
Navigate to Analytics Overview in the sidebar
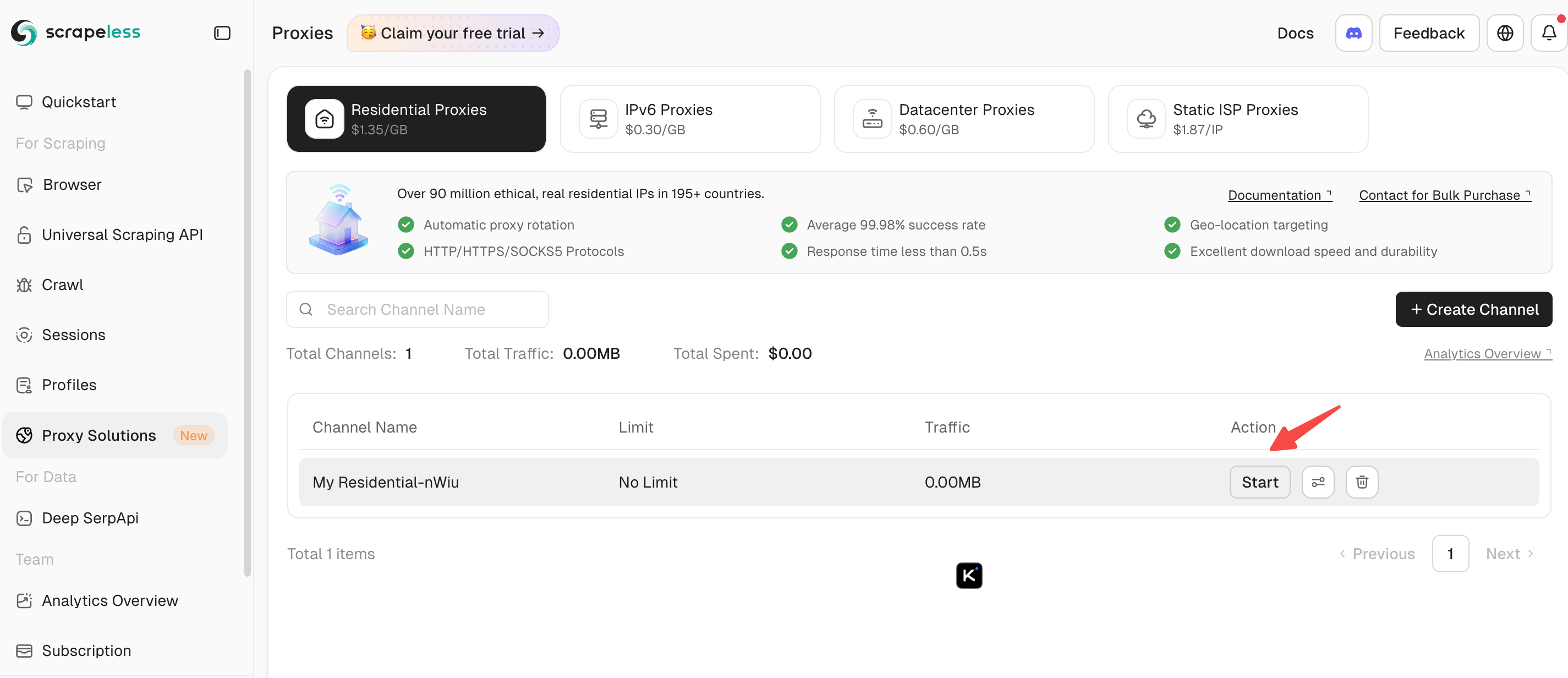pos(109,600)
